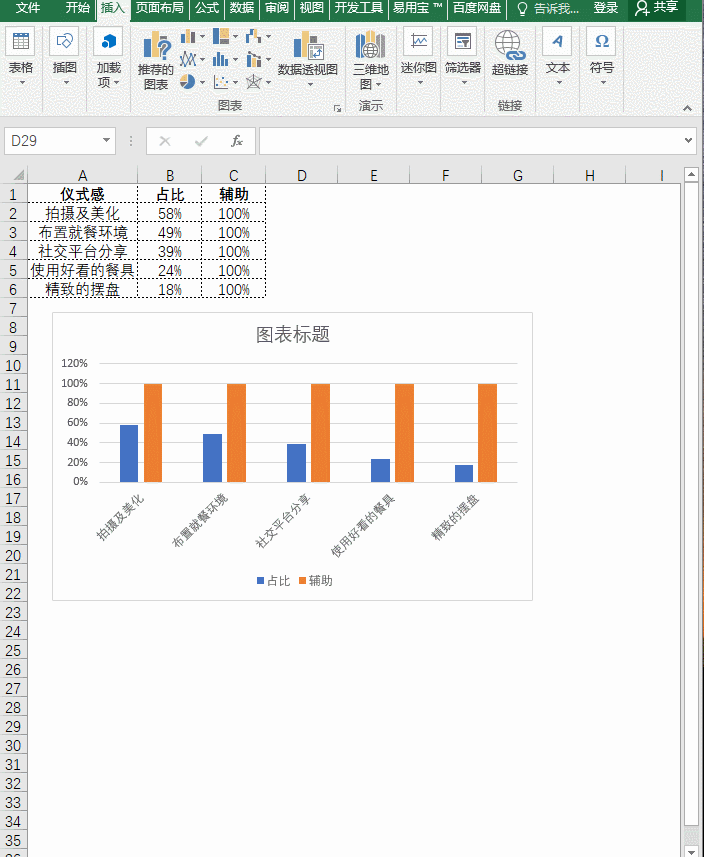Open the column chart dropdown arrow
704x857 pixels.
click(202, 37)
